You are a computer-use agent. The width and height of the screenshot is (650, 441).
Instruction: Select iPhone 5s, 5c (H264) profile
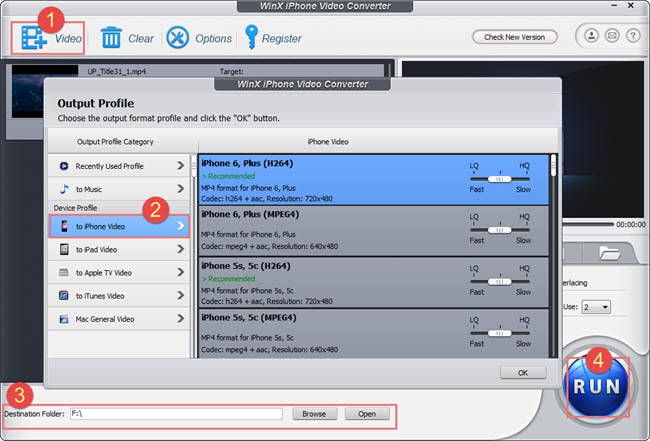374,282
